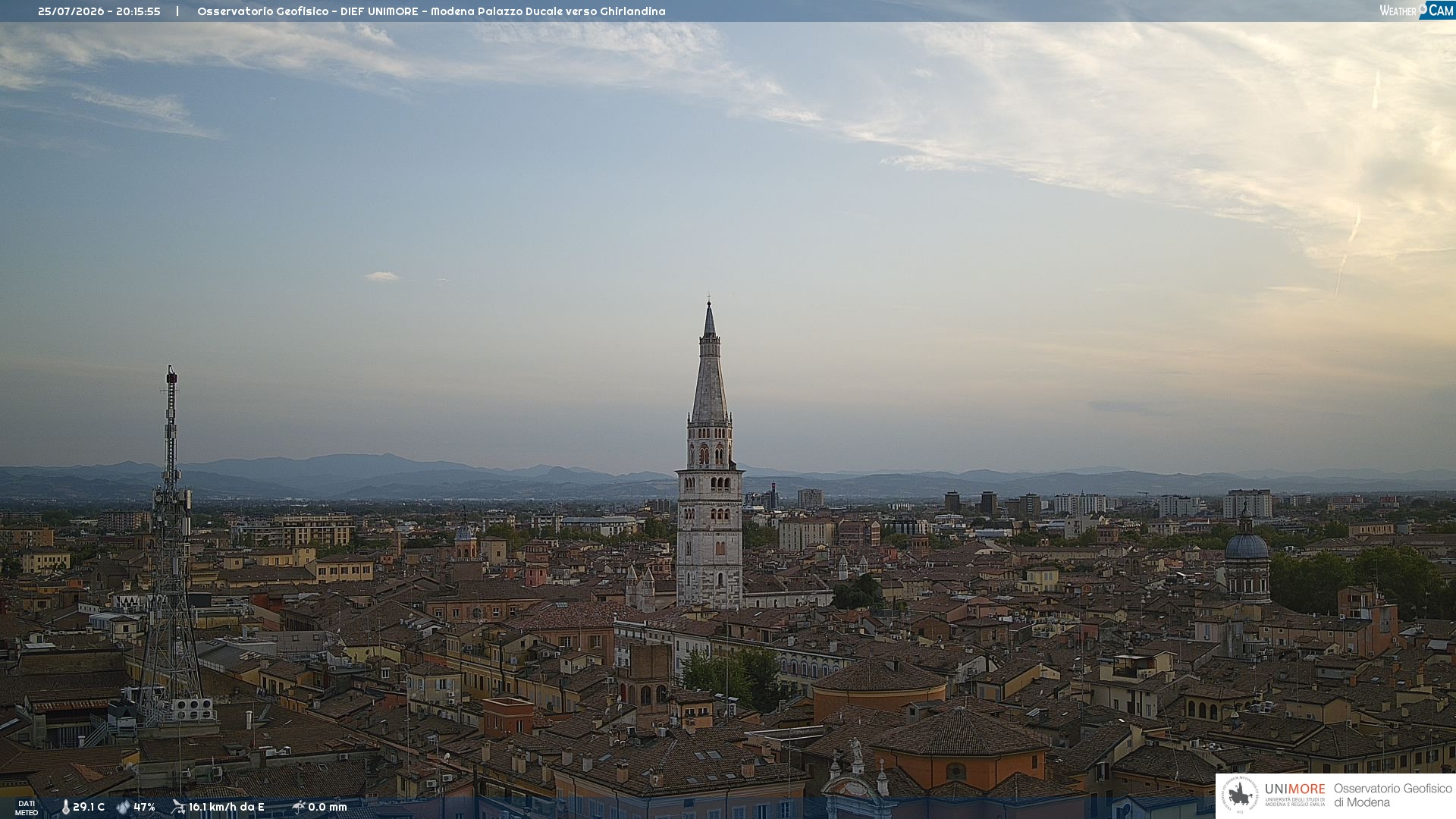Click the wind vane icon
The width and height of the screenshot is (1456, 819).
point(178,807)
